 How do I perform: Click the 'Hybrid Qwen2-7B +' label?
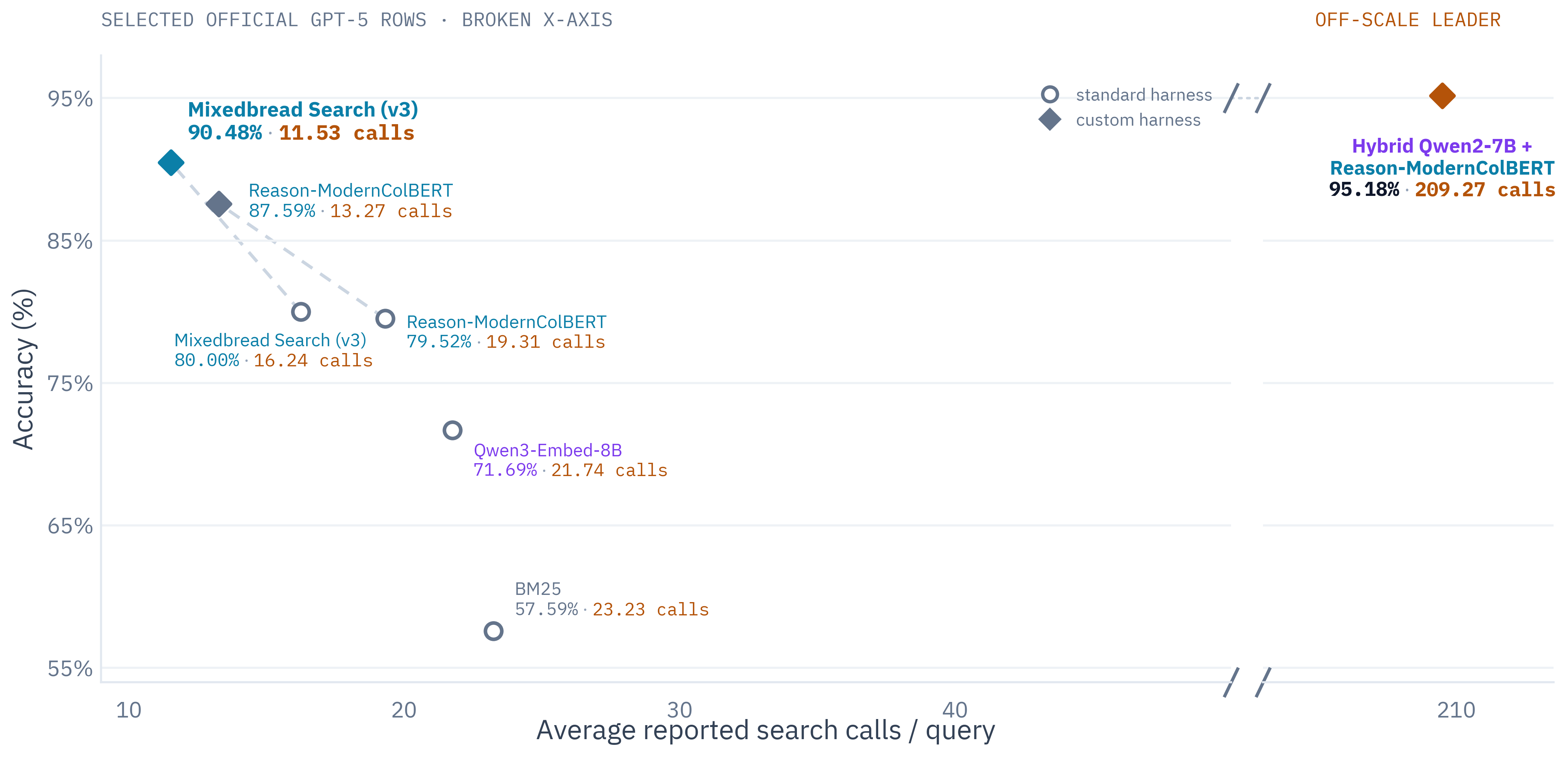(x=1442, y=146)
